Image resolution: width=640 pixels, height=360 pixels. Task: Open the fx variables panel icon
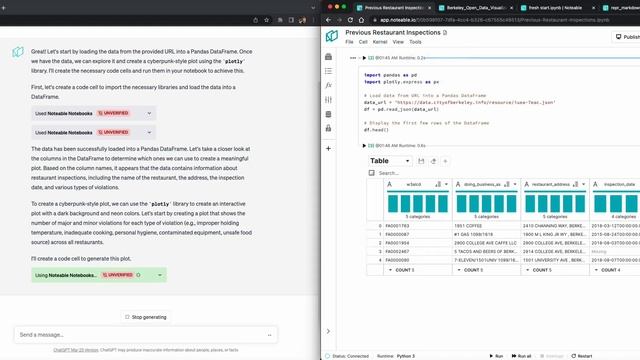coord(329,85)
